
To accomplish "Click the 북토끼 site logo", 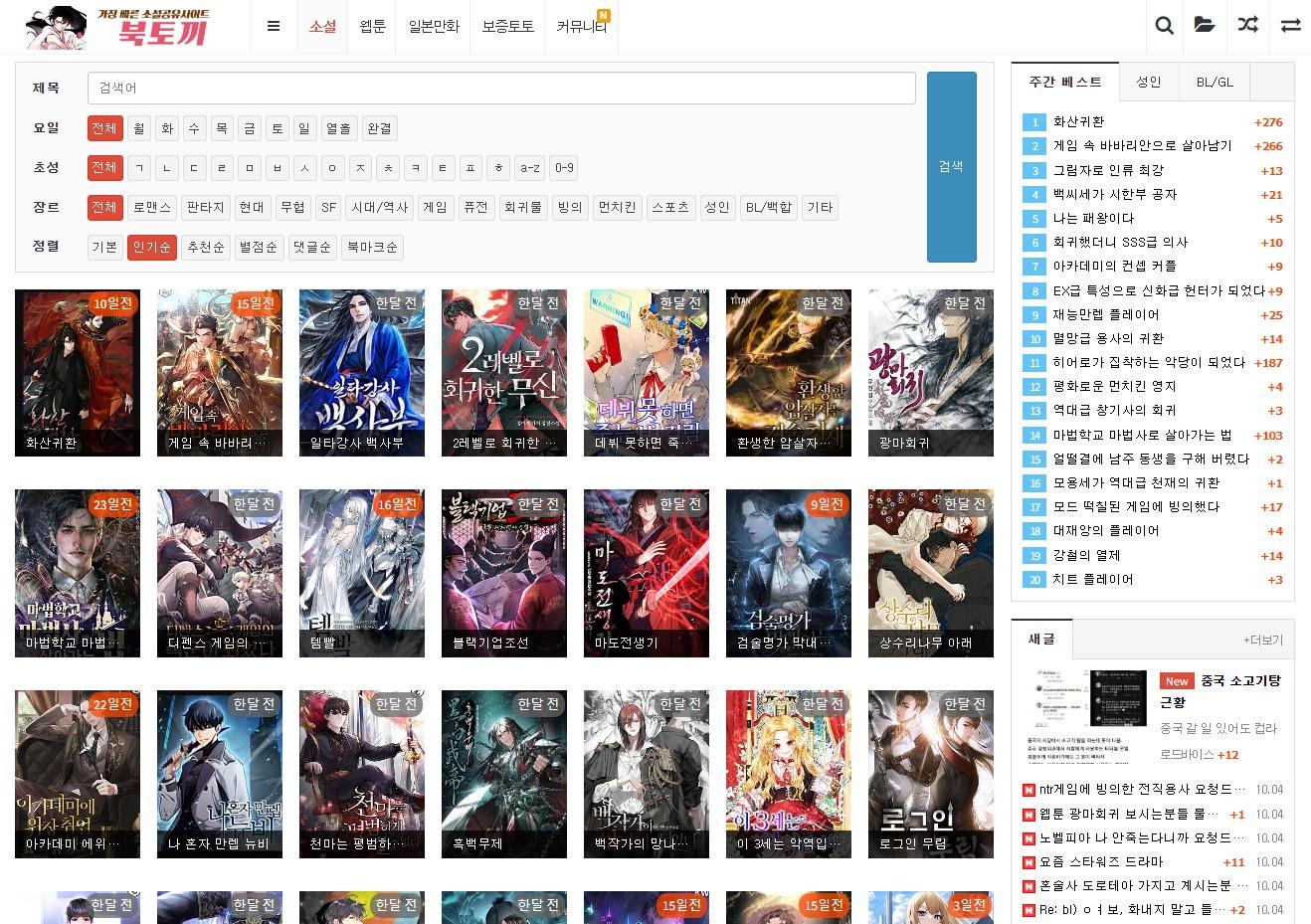I will pyautogui.click(x=119, y=27).
